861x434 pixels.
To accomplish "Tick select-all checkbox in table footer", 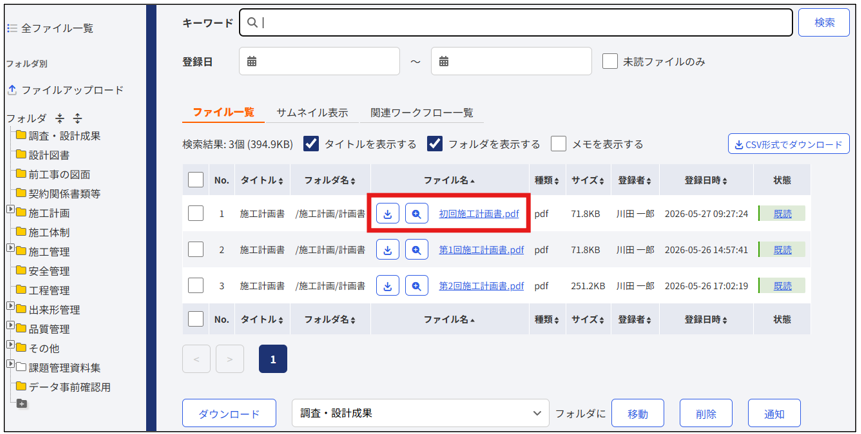I will pyautogui.click(x=195, y=319).
